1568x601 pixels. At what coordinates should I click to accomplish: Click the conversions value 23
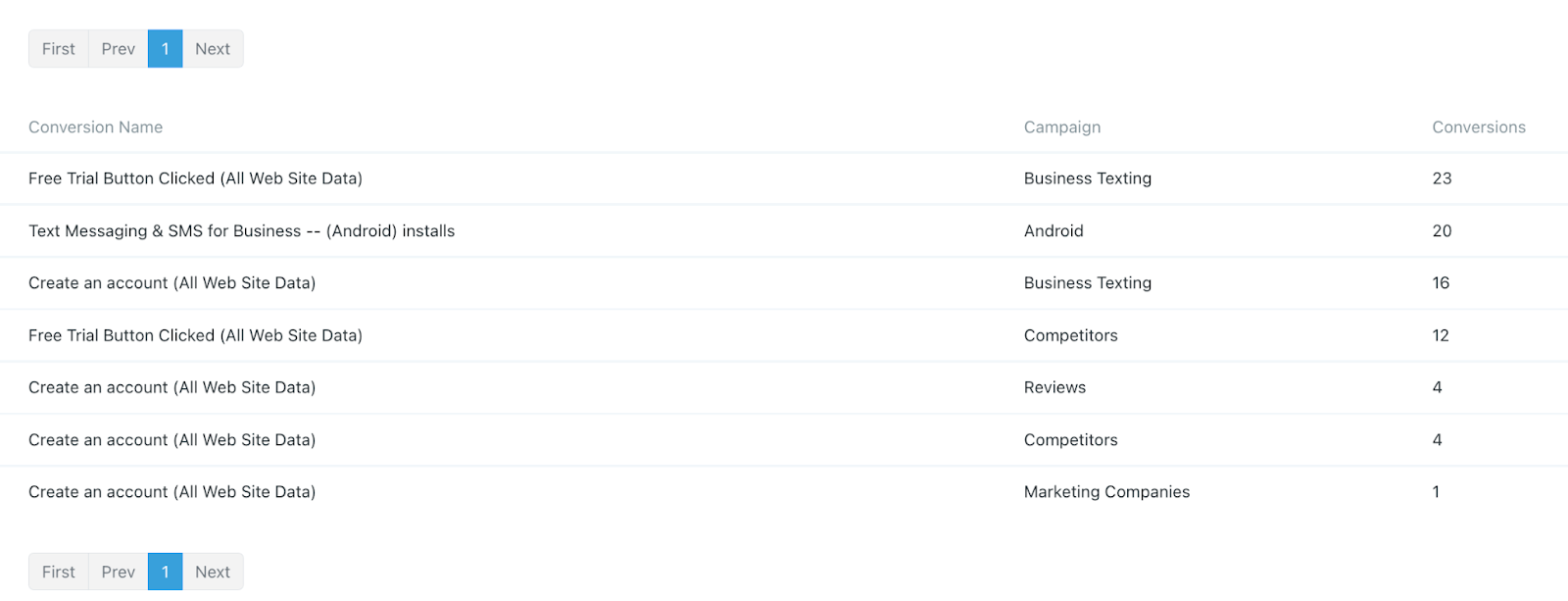(1442, 178)
